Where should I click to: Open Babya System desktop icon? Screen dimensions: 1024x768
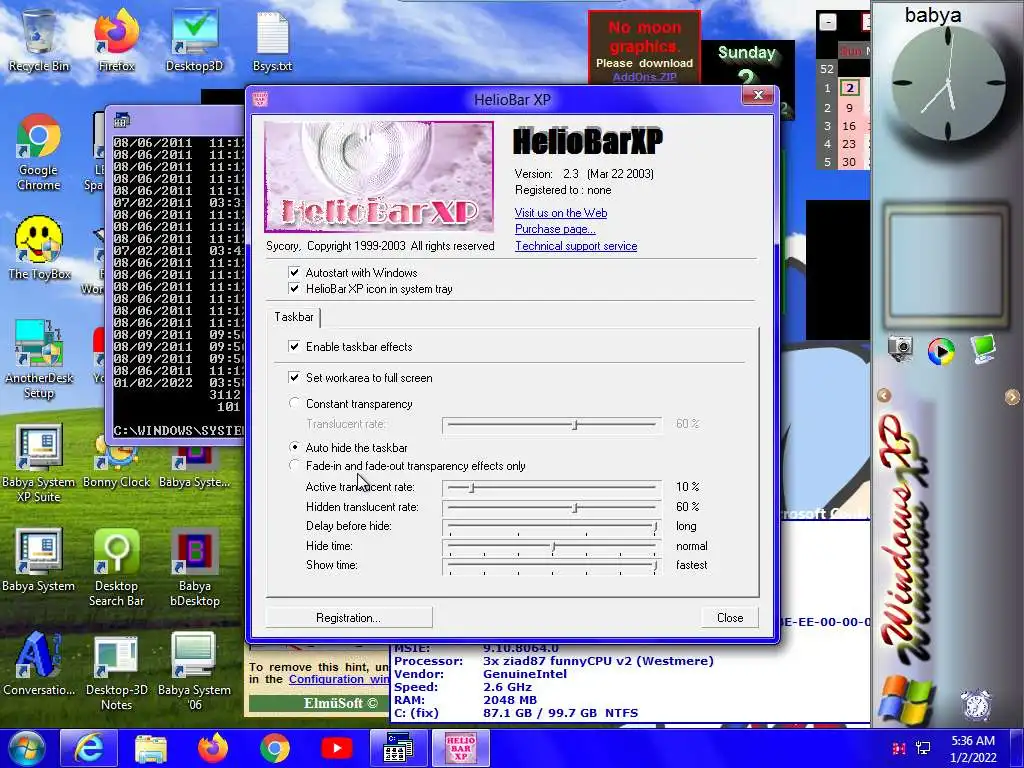(39, 560)
